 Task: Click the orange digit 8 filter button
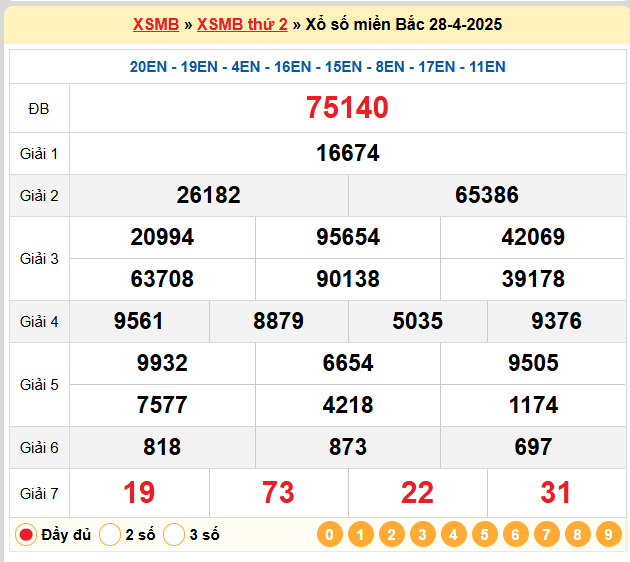577,534
